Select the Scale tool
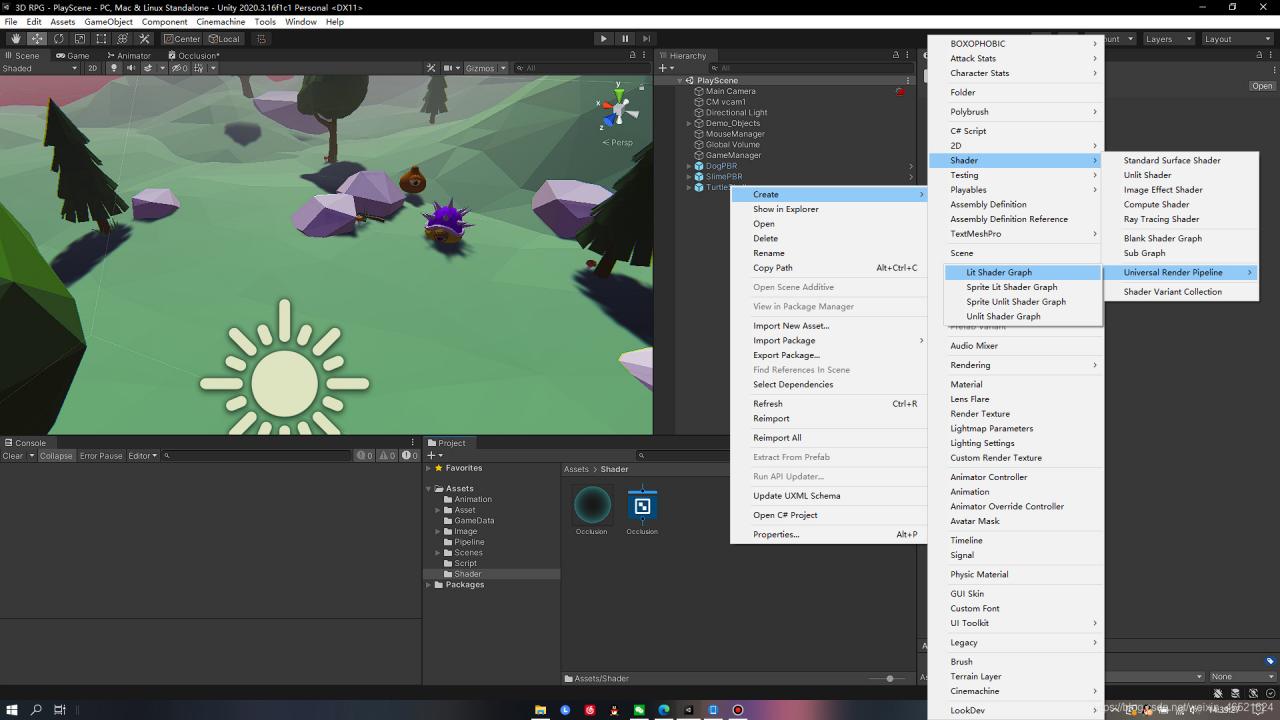Screen dimensions: 1280x720 (x=79, y=39)
